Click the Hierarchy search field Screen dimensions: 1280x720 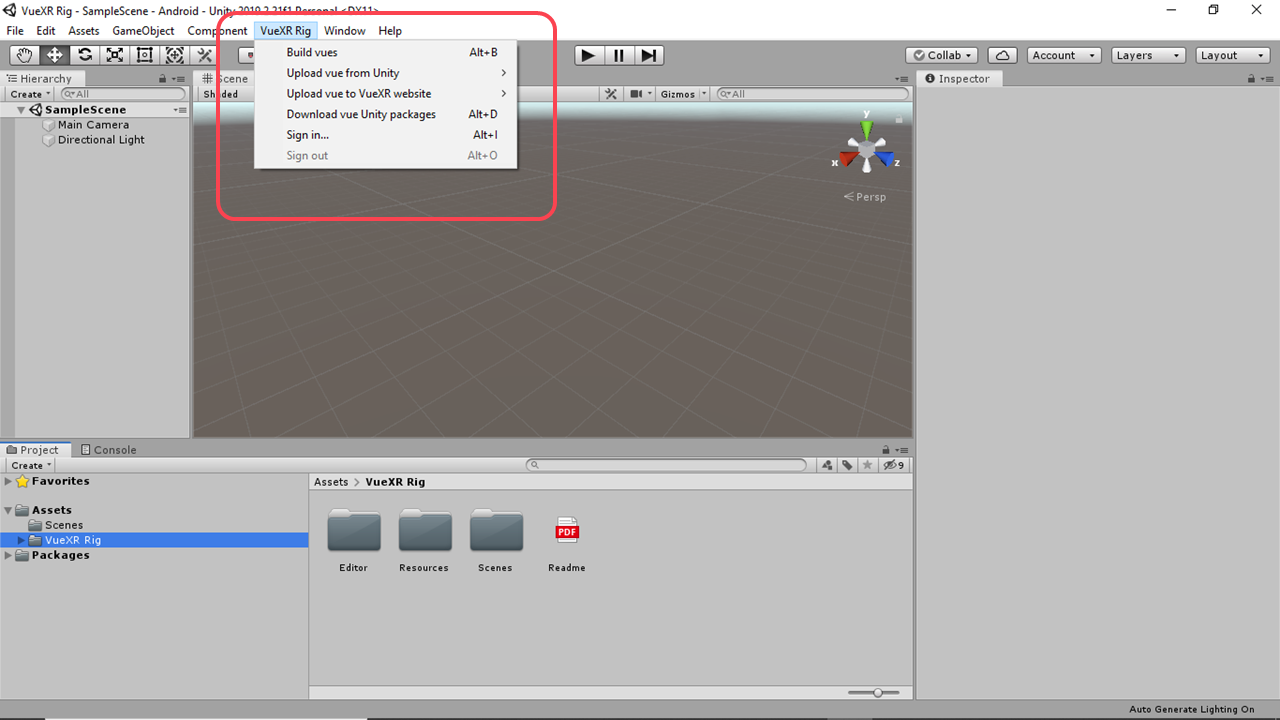[x=123, y=94]
